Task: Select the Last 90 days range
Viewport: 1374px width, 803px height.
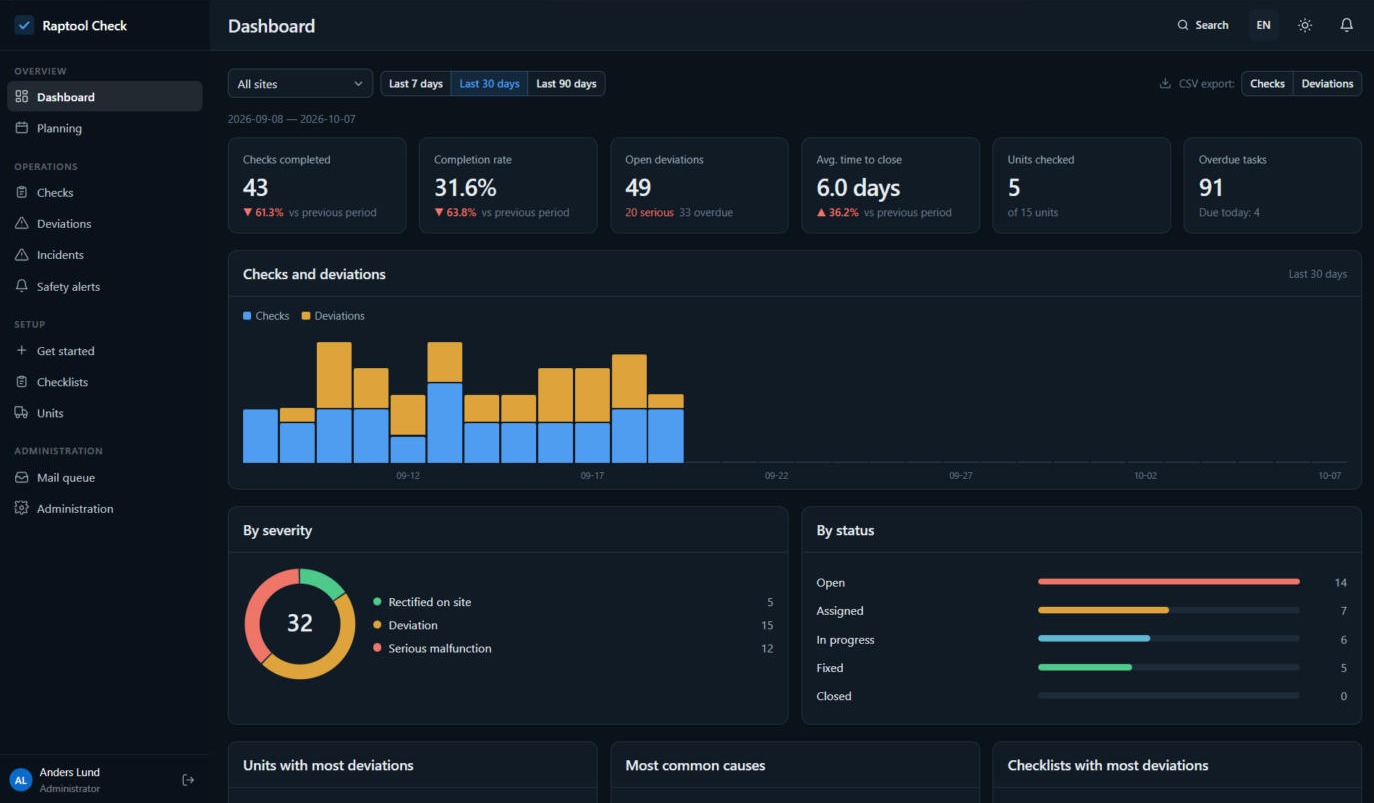Action: [566, 84]
